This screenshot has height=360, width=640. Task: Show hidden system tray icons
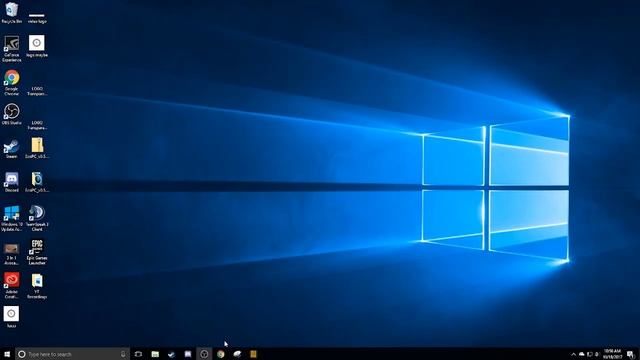[x=573, y=354]
